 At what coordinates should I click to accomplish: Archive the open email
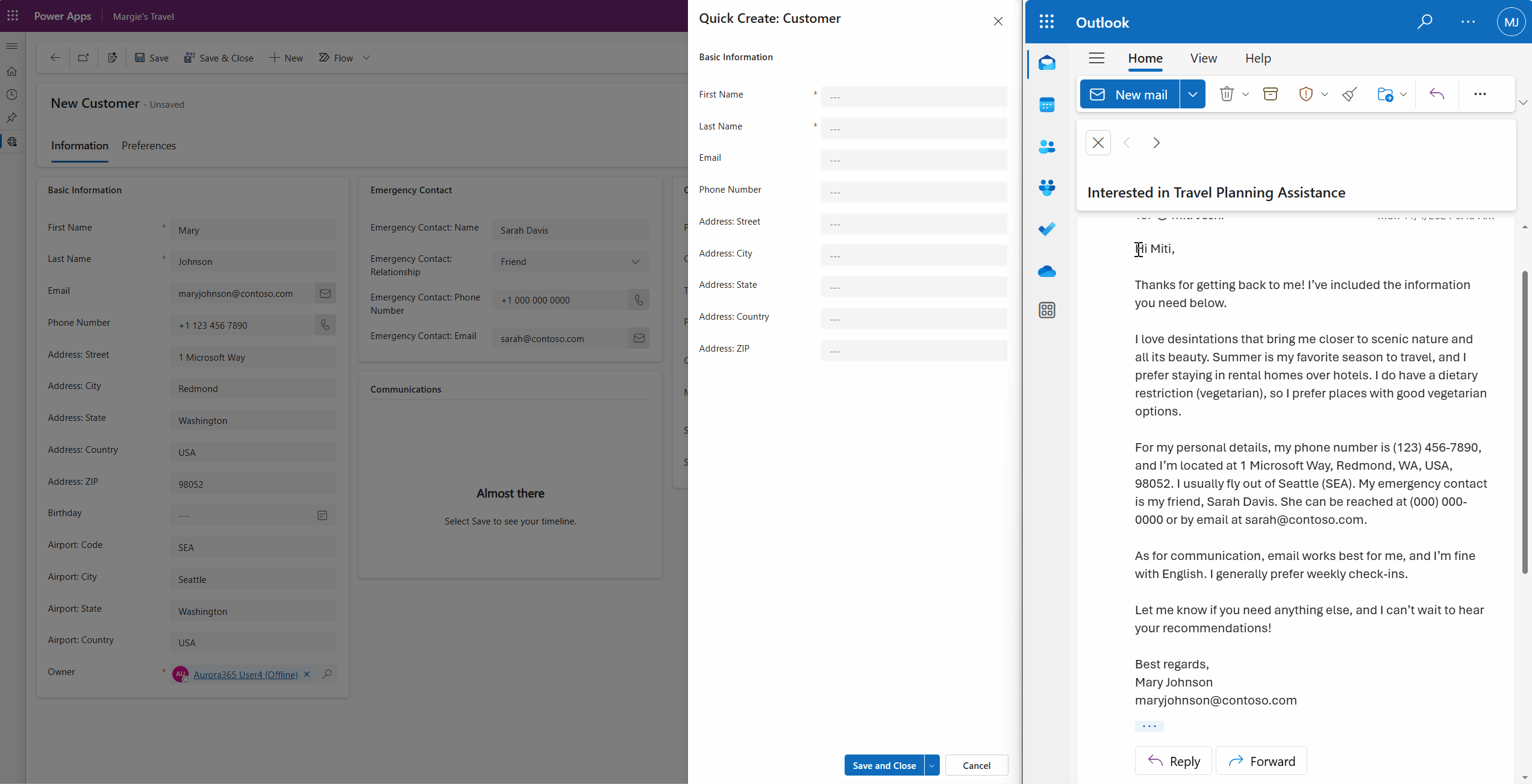(1271, 94)
